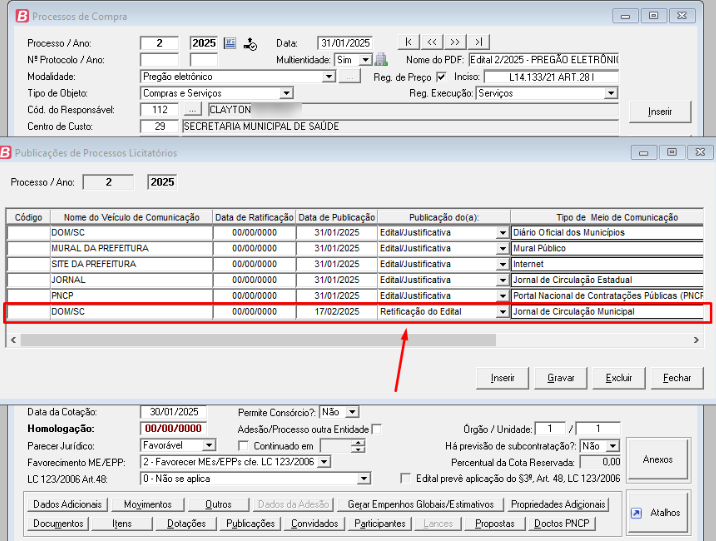Open Retificação do Edital dropdown arrow
The image size is (716, 541).
click(x=502, y=312)
